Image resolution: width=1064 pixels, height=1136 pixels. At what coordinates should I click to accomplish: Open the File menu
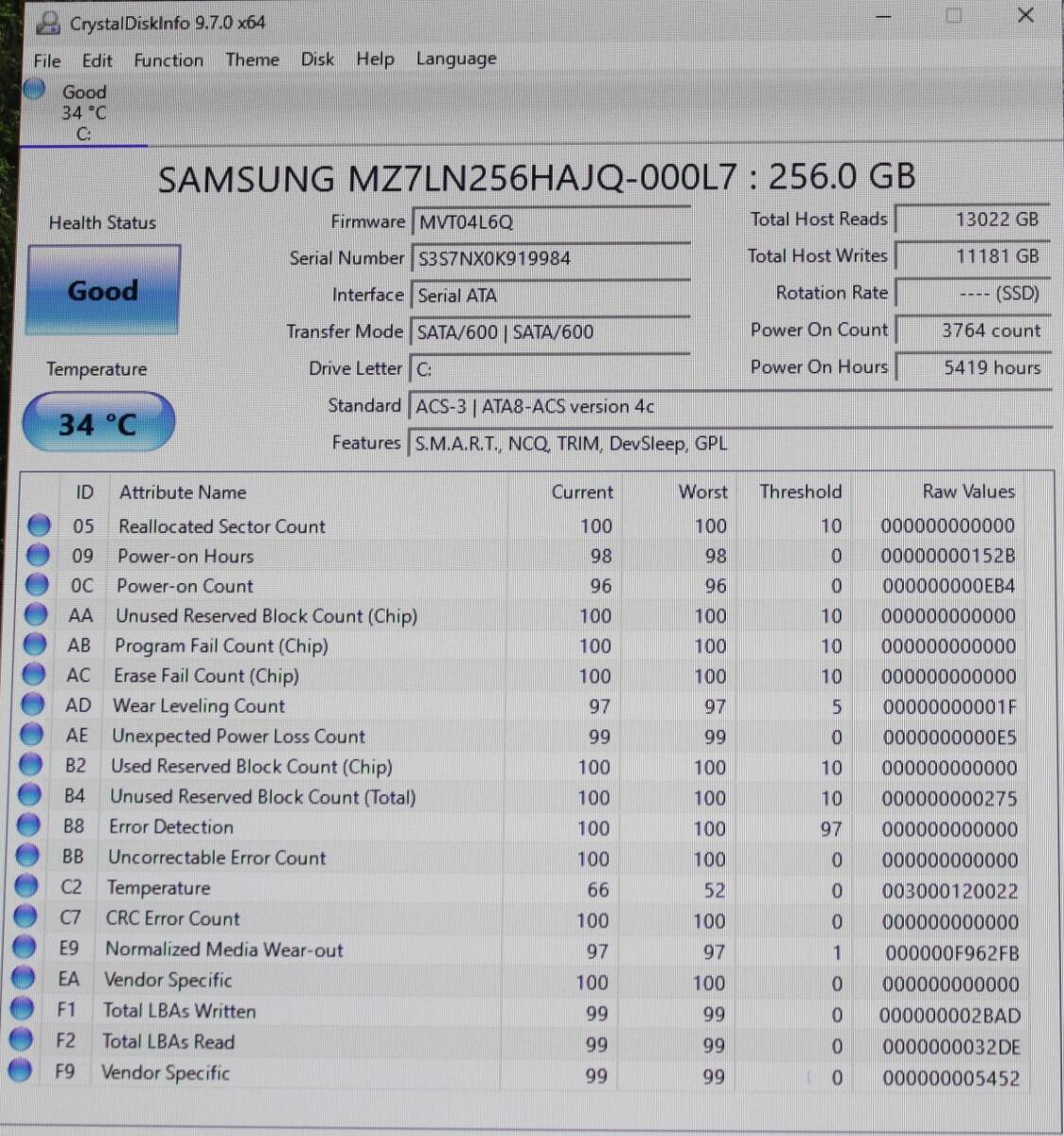(x=47, y=61)
